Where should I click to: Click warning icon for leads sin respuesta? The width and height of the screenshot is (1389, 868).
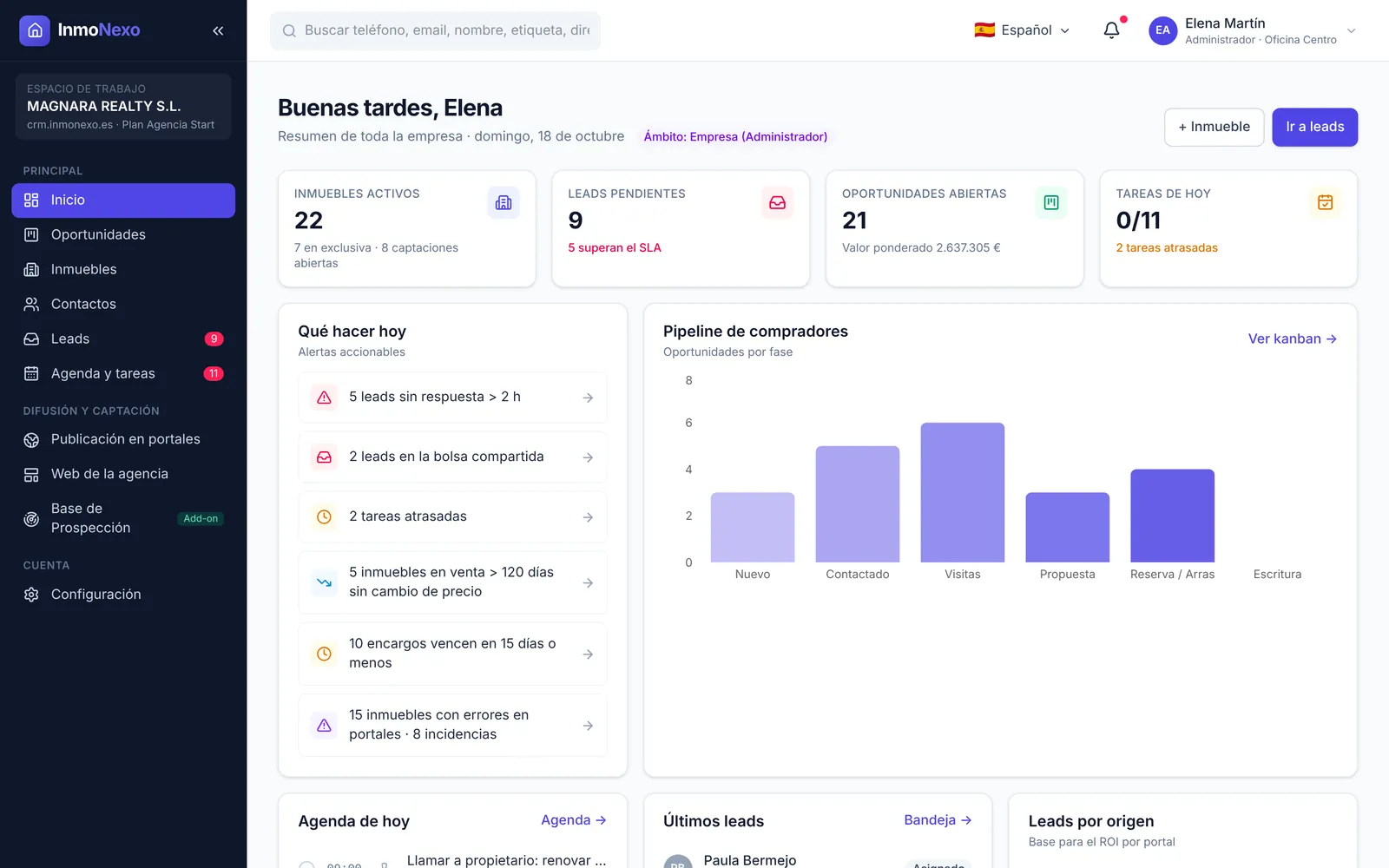[324, 398]
